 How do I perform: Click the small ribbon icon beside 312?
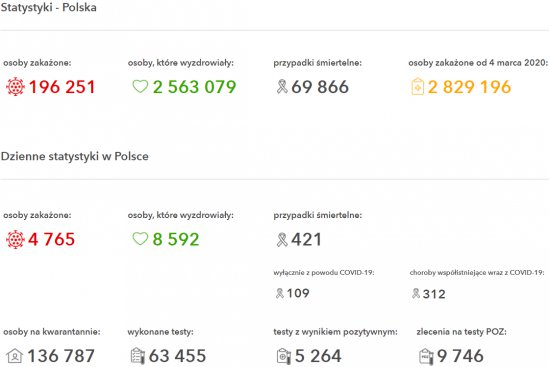click(416, 293)
